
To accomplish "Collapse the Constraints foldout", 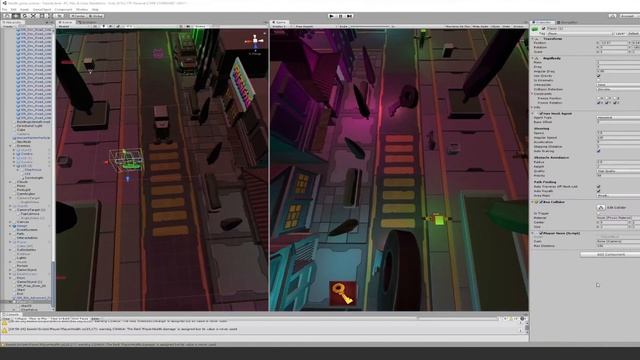I will (533, 94).
